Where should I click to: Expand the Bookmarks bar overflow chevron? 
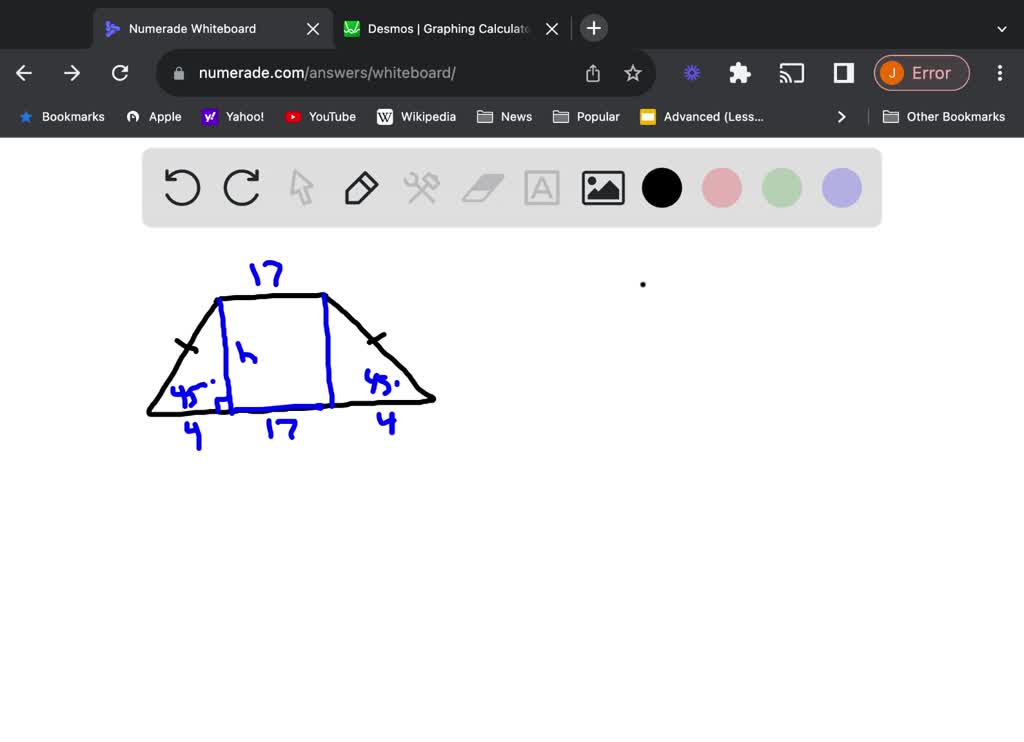tap(842, 116)
